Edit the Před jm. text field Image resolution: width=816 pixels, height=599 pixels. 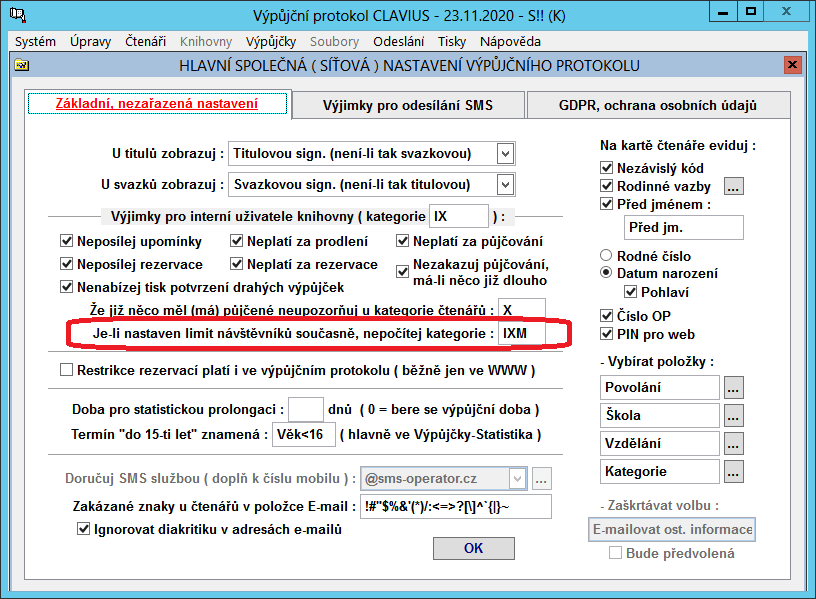coord(683,227)
